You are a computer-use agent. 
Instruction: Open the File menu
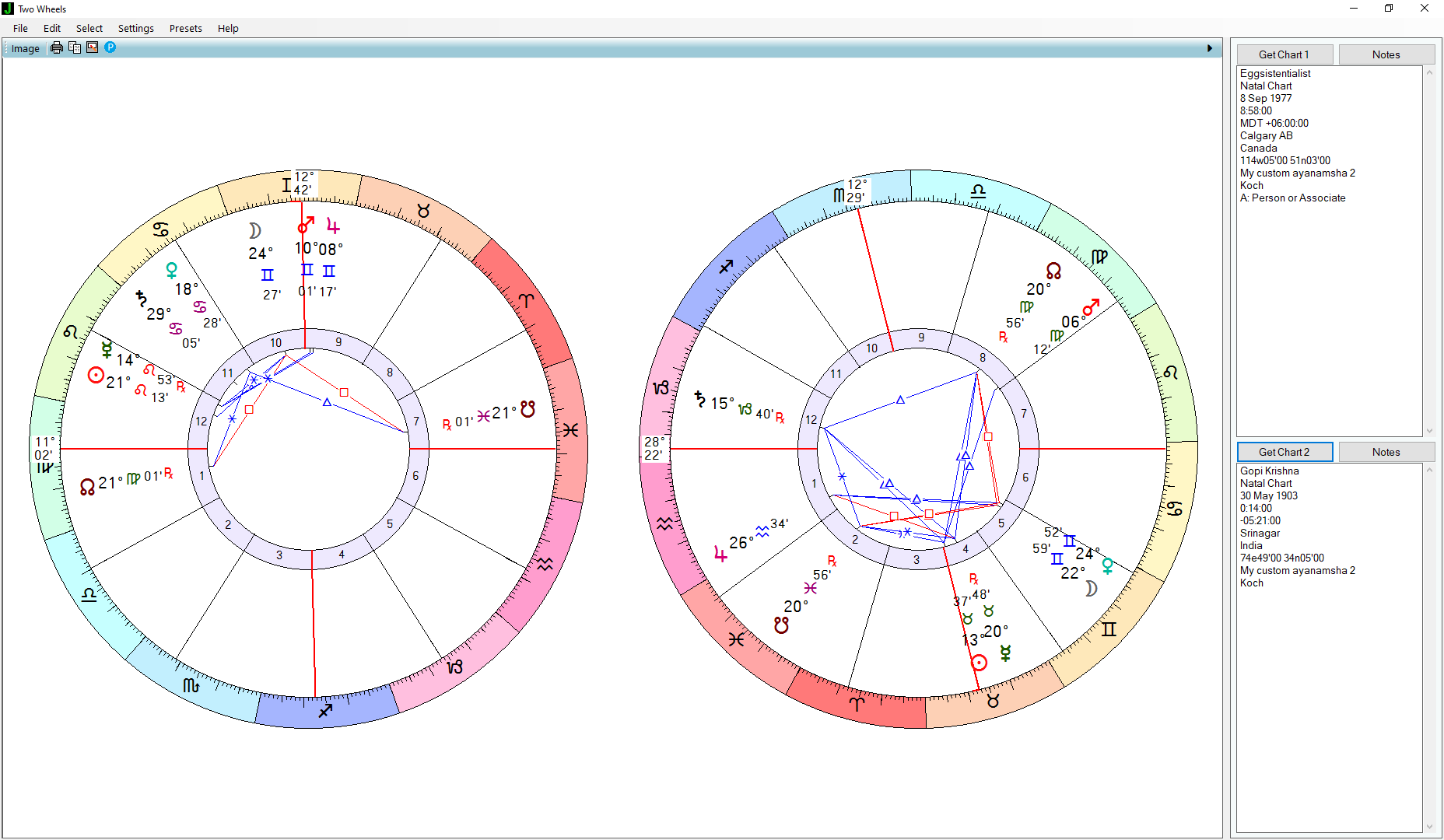pos(20,28)
